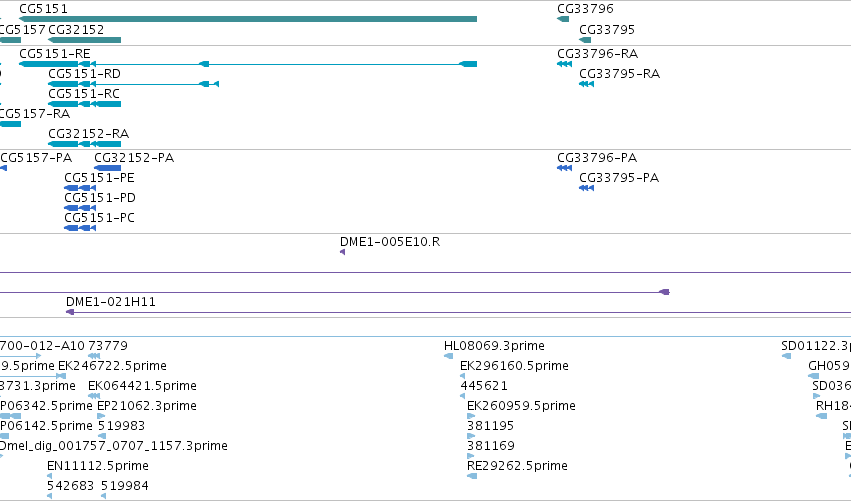Select the EN11112.5prime EST label
851x501 pixels.
98,466
